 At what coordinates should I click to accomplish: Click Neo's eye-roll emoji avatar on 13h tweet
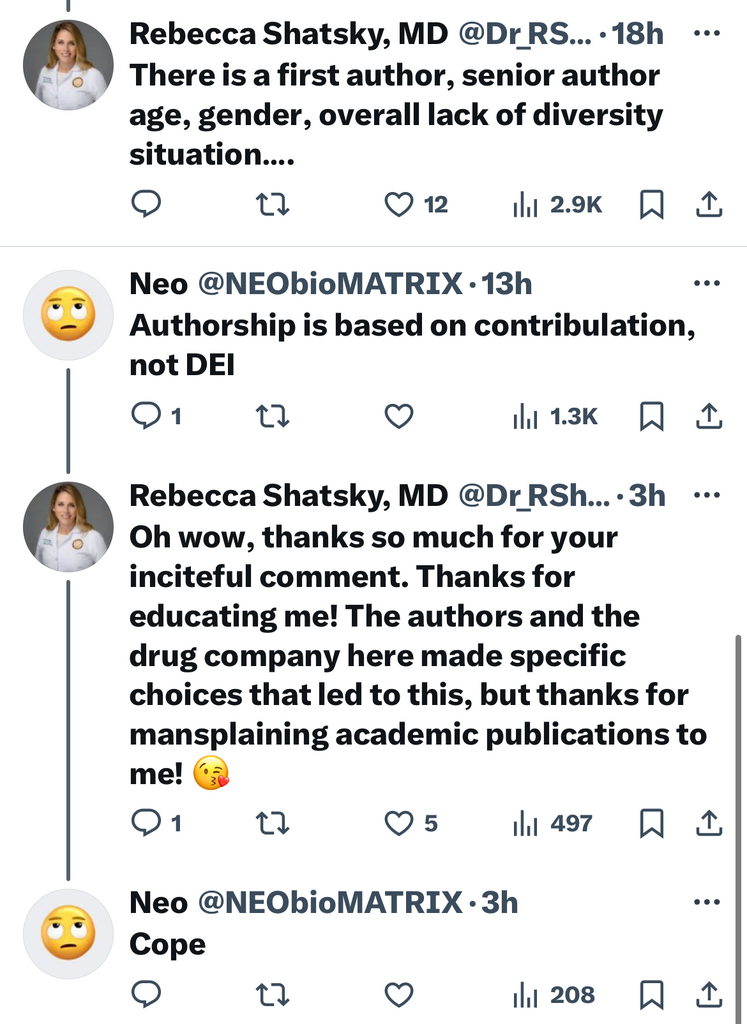(x=68, y=315)
